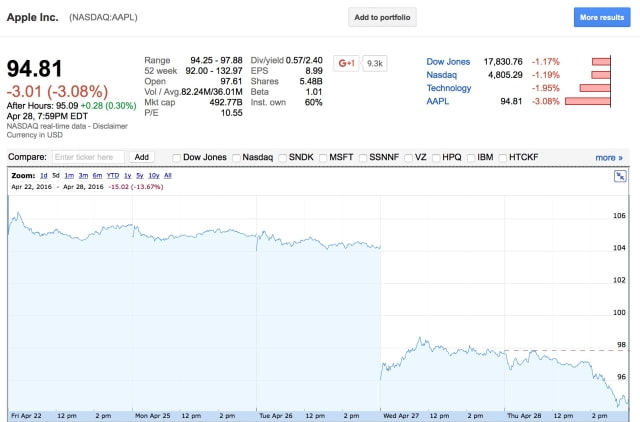The image size is (640, 422).
Task: Click the Tue Apr 26 timeline label
Action: coord(276,415)
